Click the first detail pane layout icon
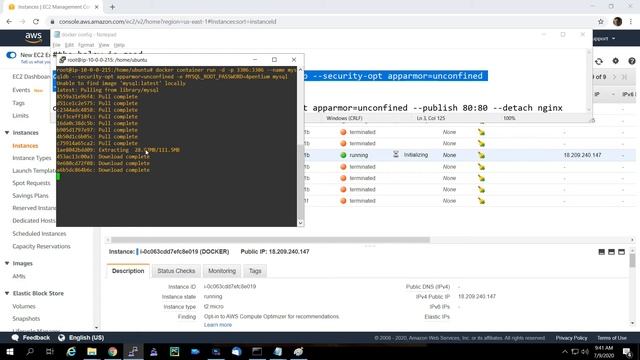The image size is (640, 360). [601, 252]
